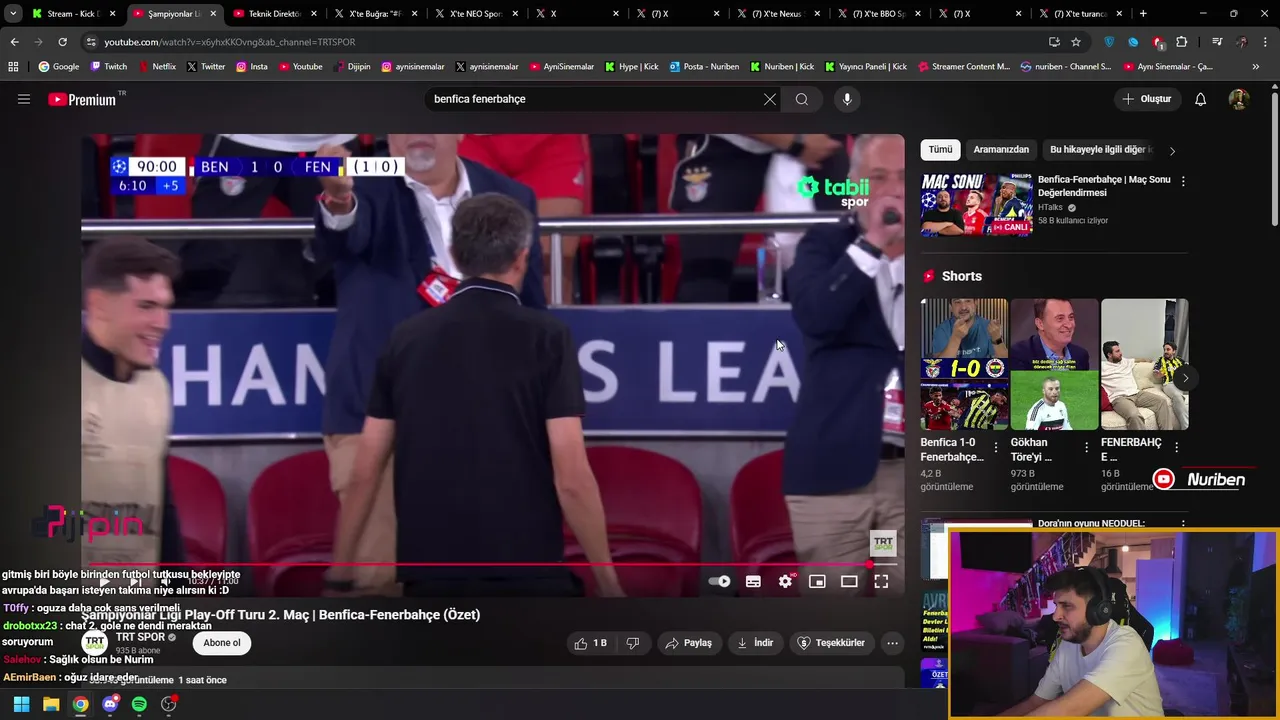The height and width of the screenshot is (720, 1280).
Task: Dislike the video
Action: 633,643
